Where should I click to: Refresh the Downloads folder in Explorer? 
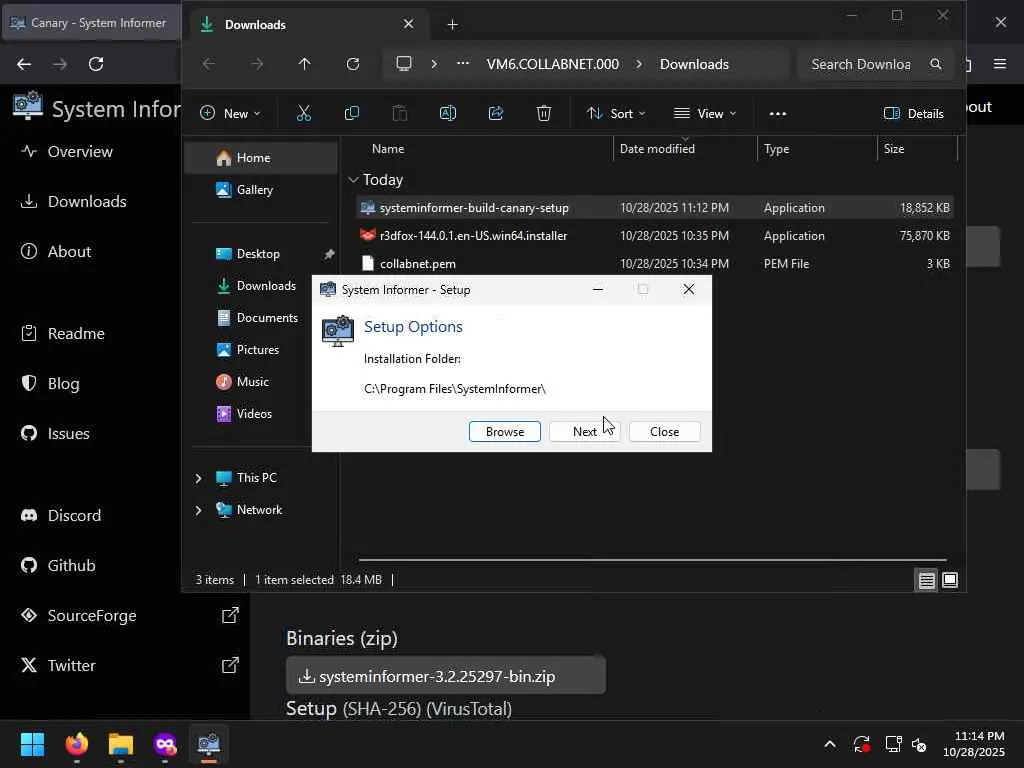[353, 64]
